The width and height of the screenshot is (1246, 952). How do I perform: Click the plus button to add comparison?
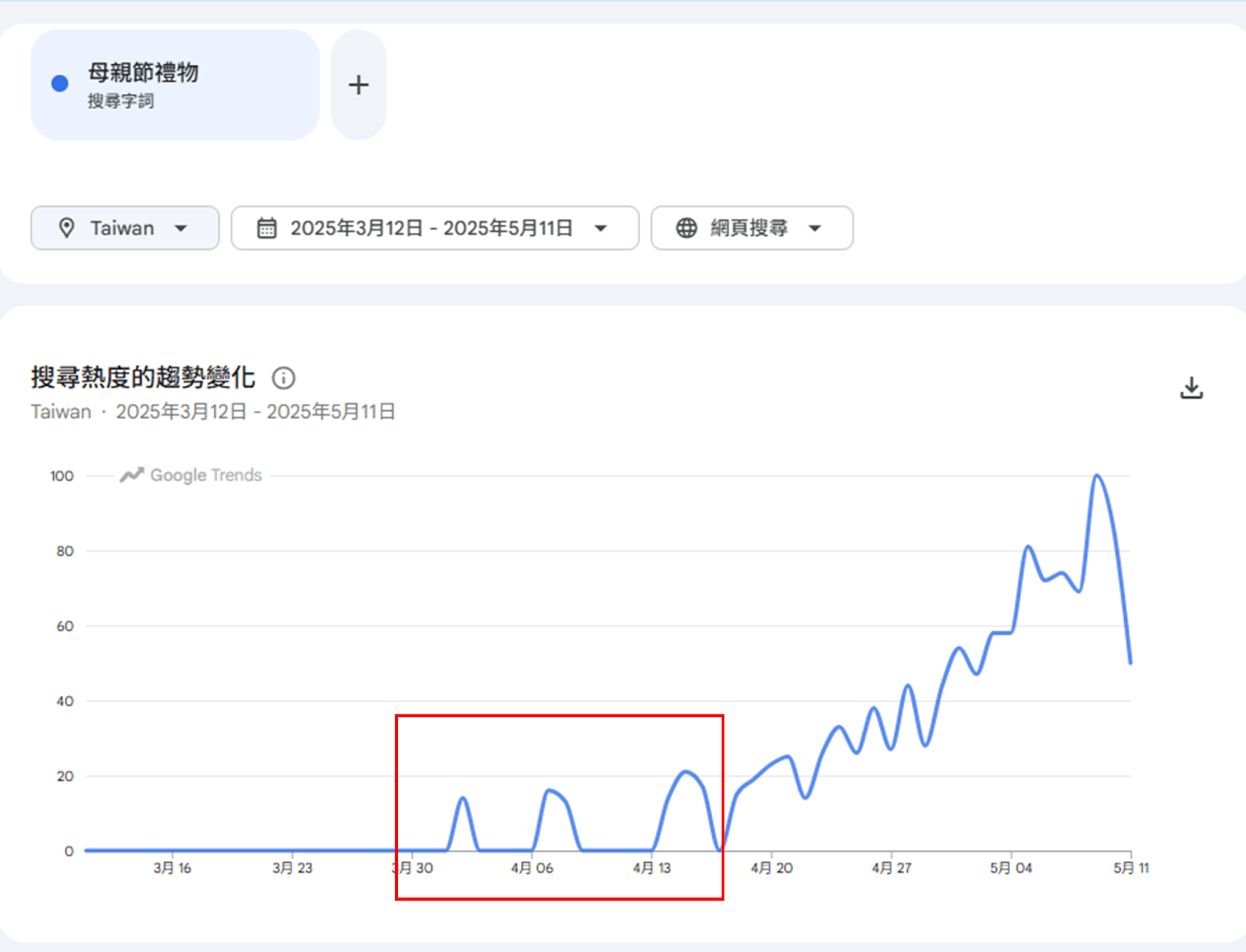(x=358, y=85)
